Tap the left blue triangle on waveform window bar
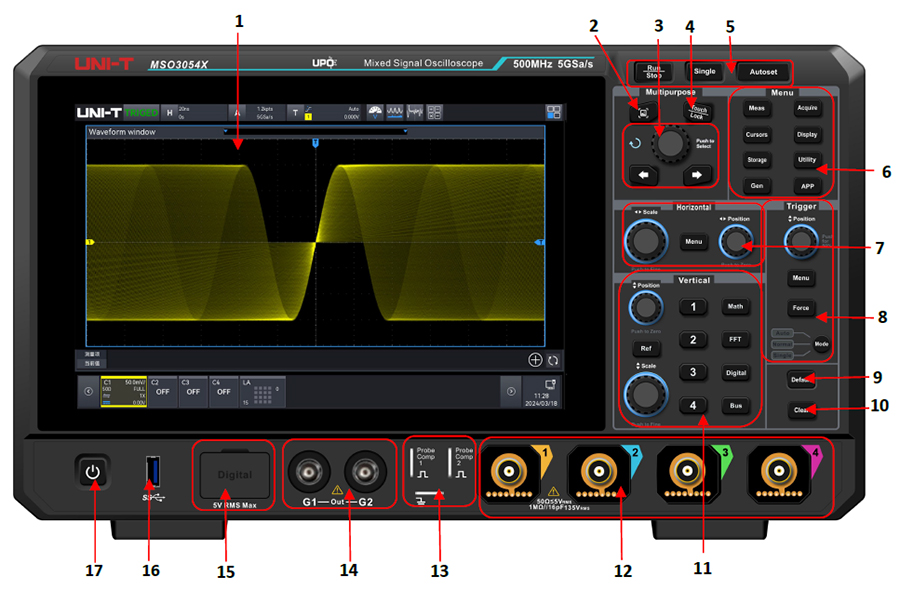The height and width of the screenshot is (590, 900). [x=226, y=131]
